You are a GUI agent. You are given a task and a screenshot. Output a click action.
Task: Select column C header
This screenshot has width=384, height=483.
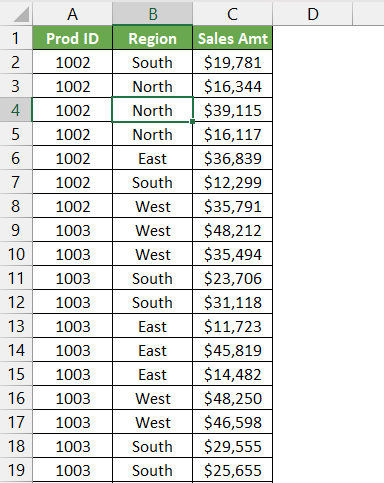[x=233, y=14]
